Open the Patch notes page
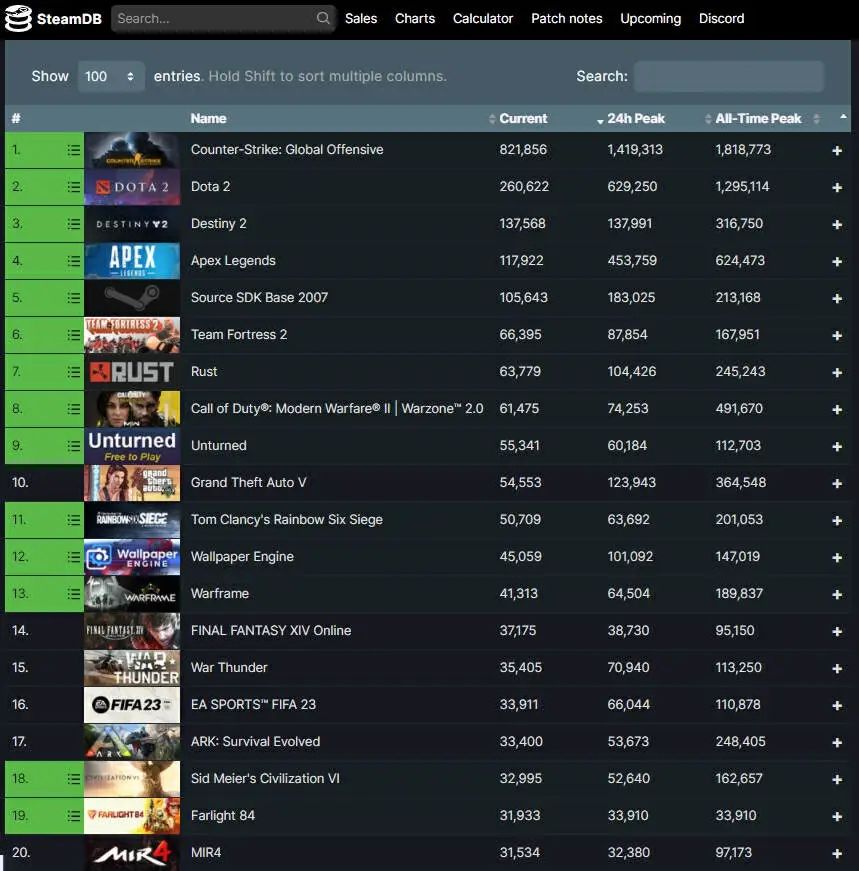Viewport: 859px width, 871px height. [x=566, y=18]
